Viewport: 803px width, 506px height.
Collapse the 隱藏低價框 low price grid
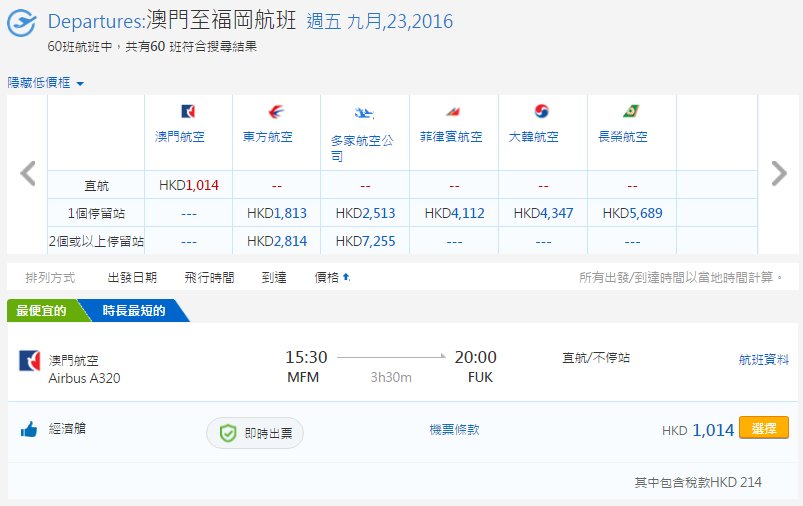(x=45, y=82)
